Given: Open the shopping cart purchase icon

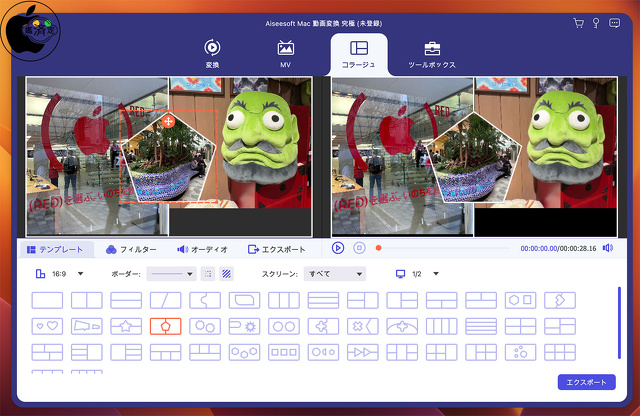Looking at the screenshot, I should (578, 23).
